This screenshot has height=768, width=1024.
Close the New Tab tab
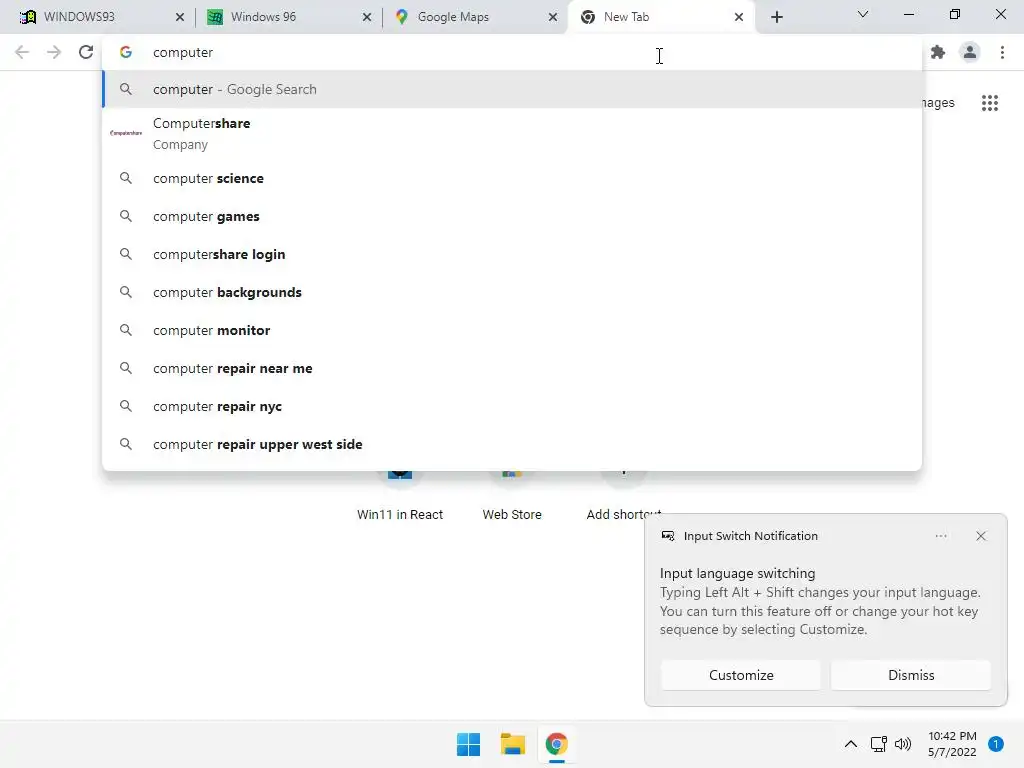point(739,17)
